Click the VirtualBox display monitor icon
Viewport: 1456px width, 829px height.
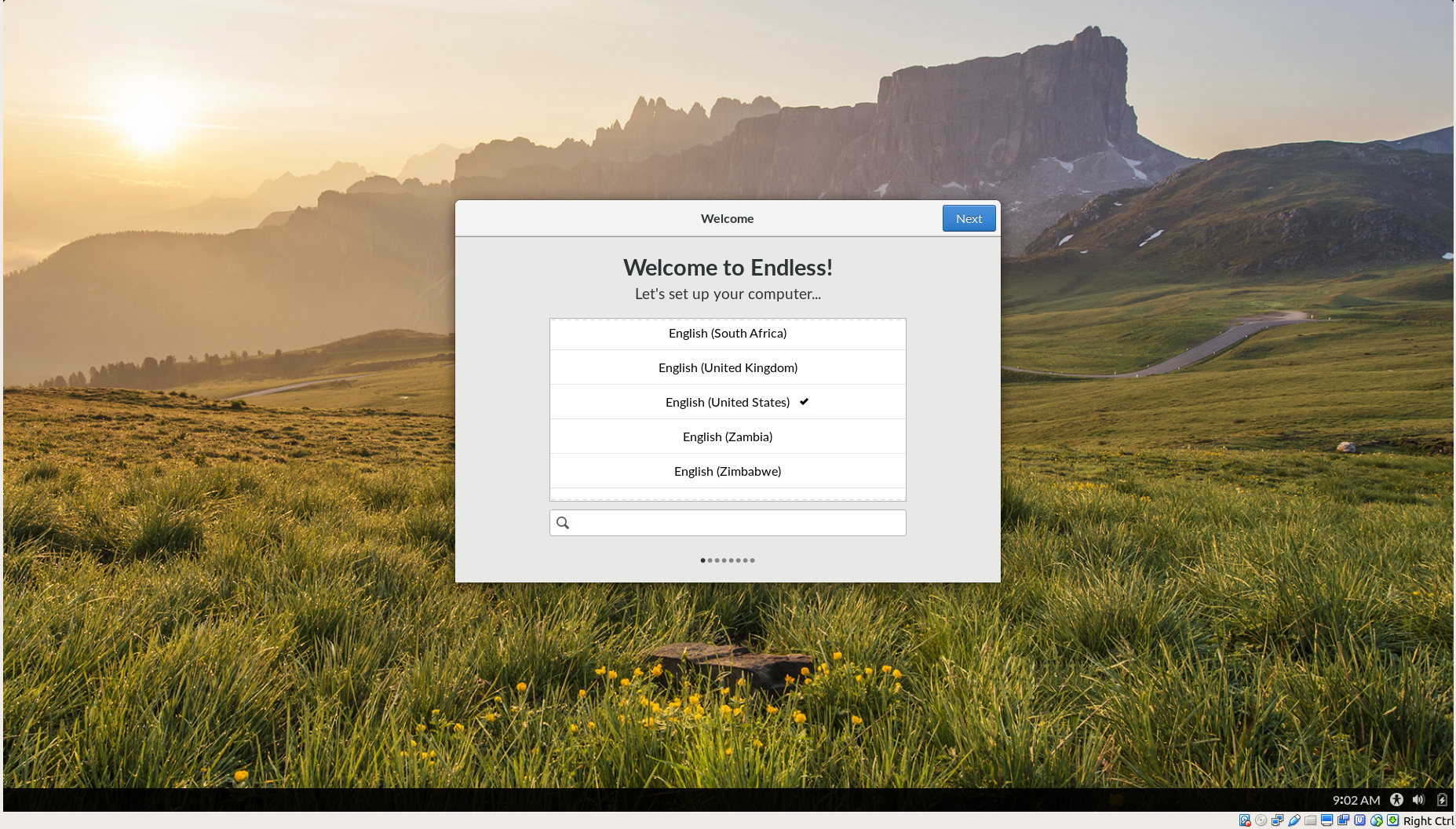pos(1326,820)
